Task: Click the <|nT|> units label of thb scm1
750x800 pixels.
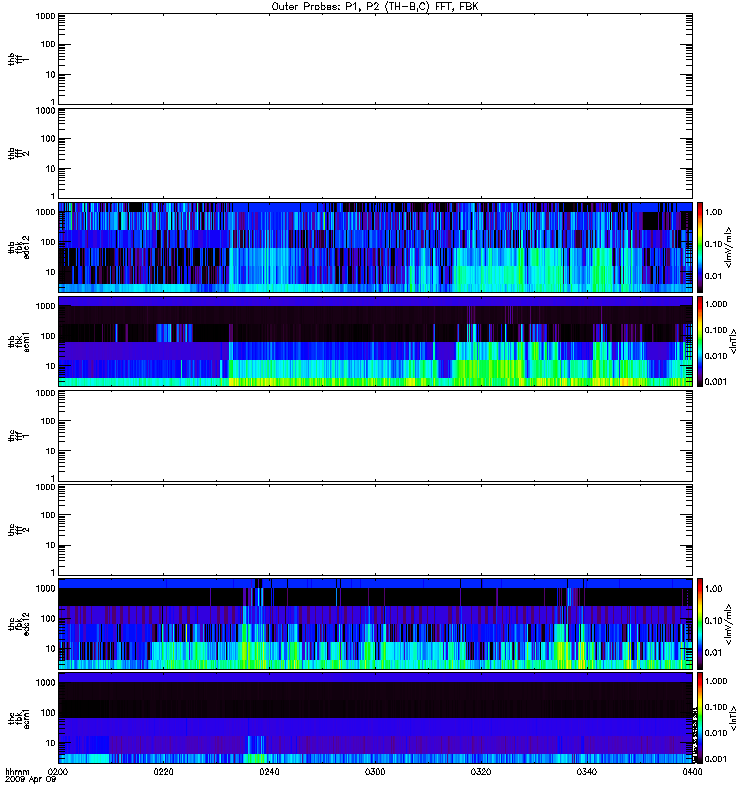Action: (x=734, y=341)
